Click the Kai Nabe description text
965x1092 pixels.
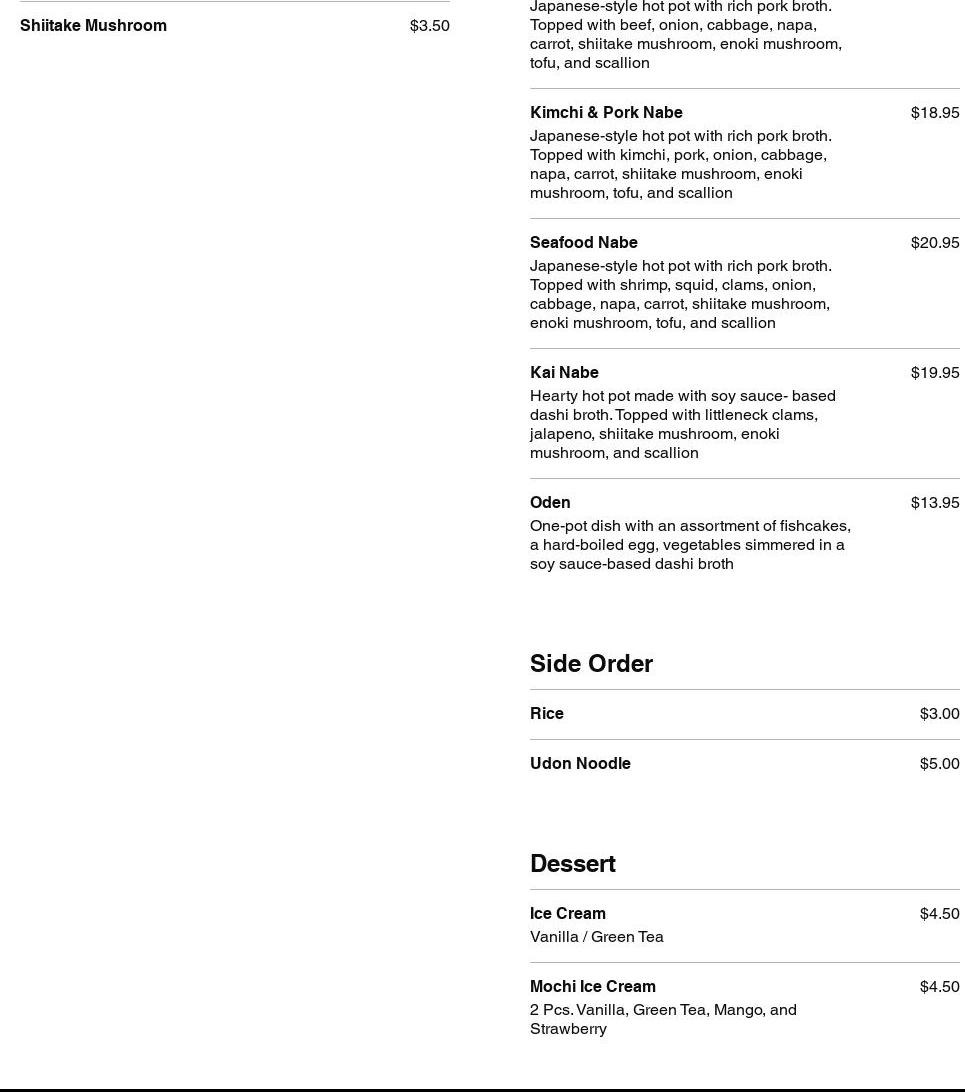click(x=682, y=424)
